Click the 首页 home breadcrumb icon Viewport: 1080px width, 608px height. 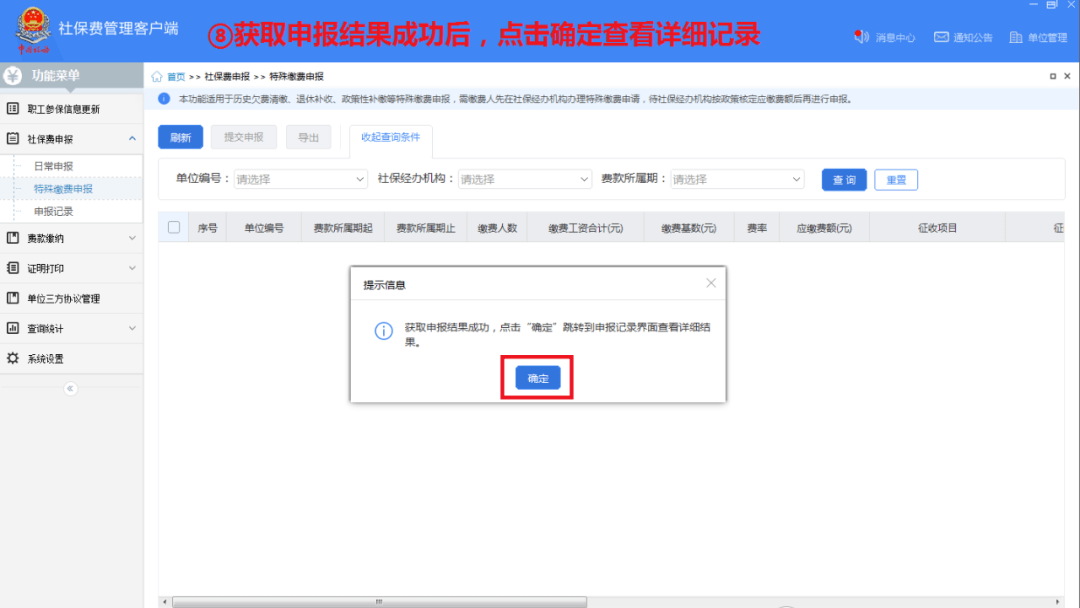point(158,75)
